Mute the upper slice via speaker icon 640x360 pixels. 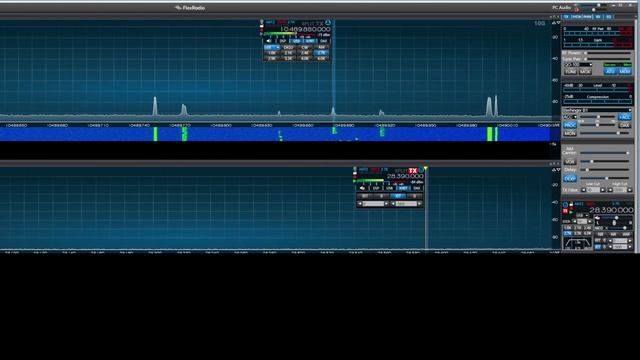pyautogui.click(x=269, y=41)
